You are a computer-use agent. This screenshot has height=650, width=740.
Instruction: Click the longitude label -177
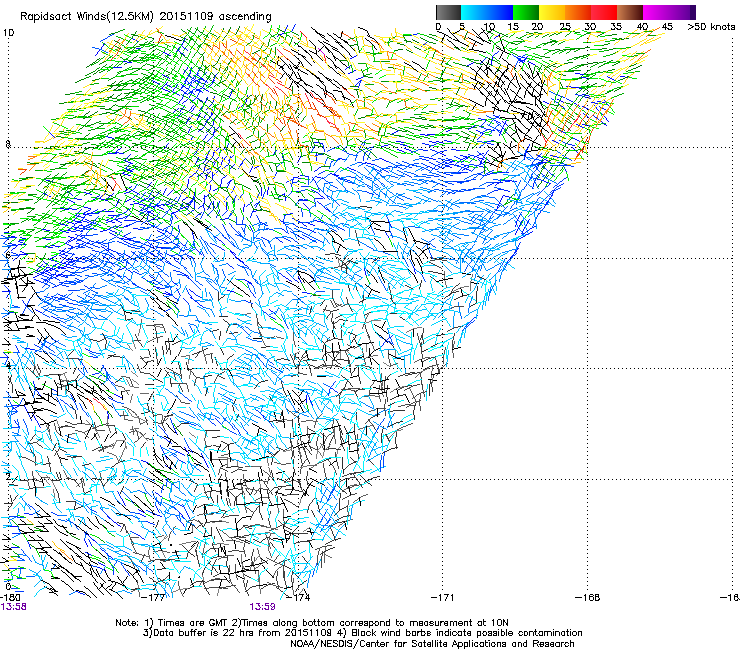pyautogui.click(x=153, y=597)
